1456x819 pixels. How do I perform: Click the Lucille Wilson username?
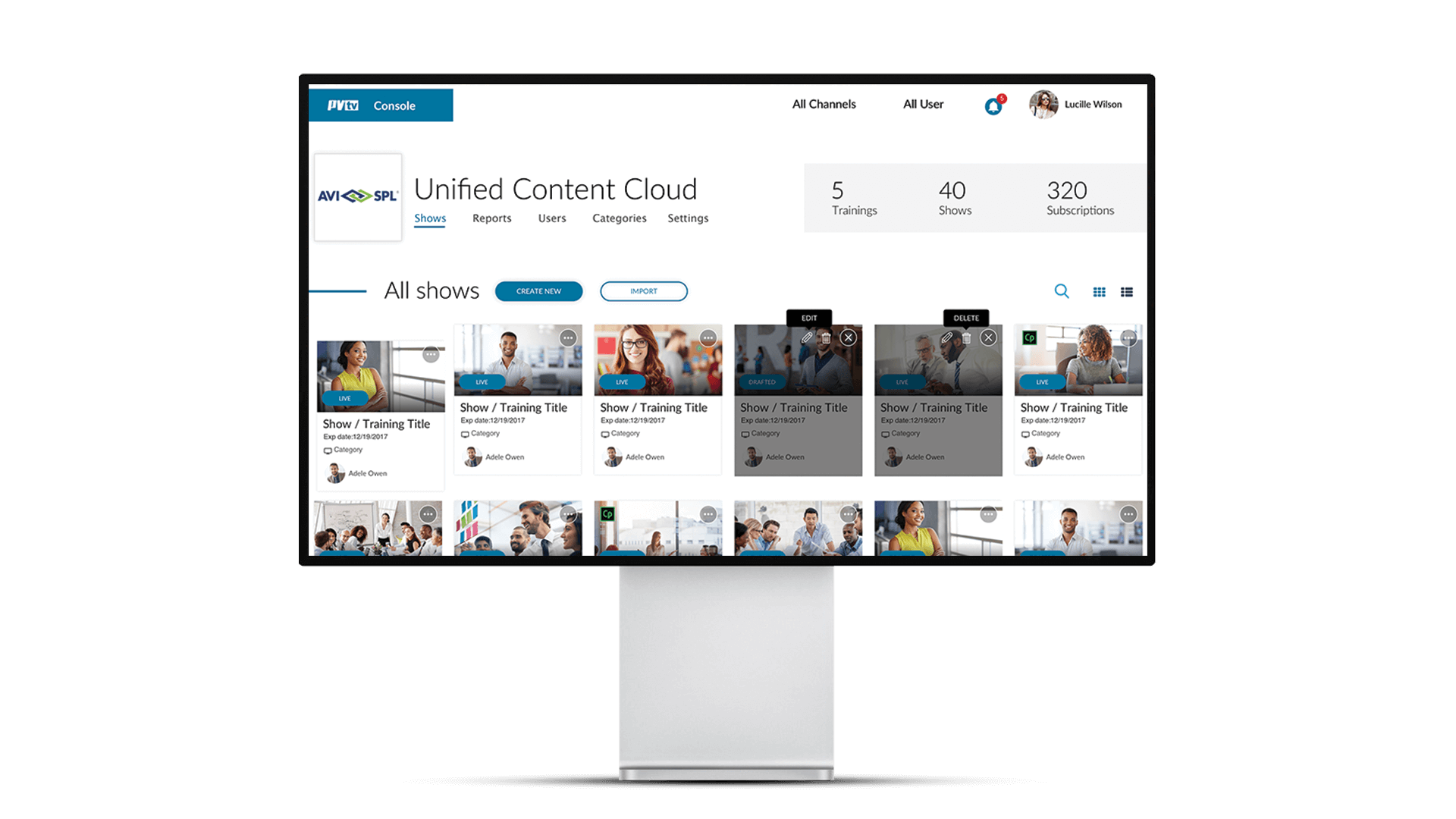1094,105
